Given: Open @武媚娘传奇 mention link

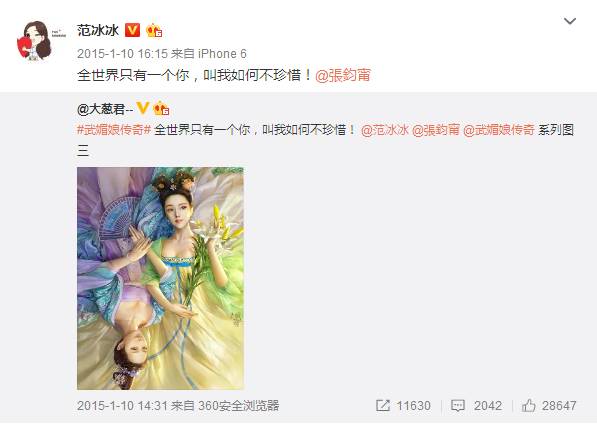Looking at the screenshot, I should (499, 130).
